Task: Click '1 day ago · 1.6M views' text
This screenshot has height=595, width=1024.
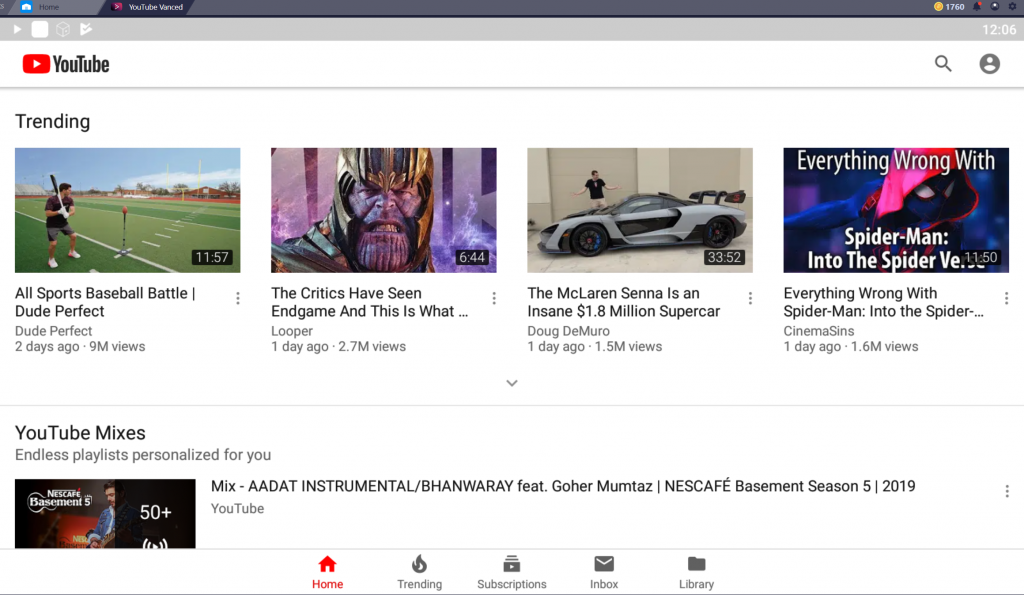Action: (851, 347)
